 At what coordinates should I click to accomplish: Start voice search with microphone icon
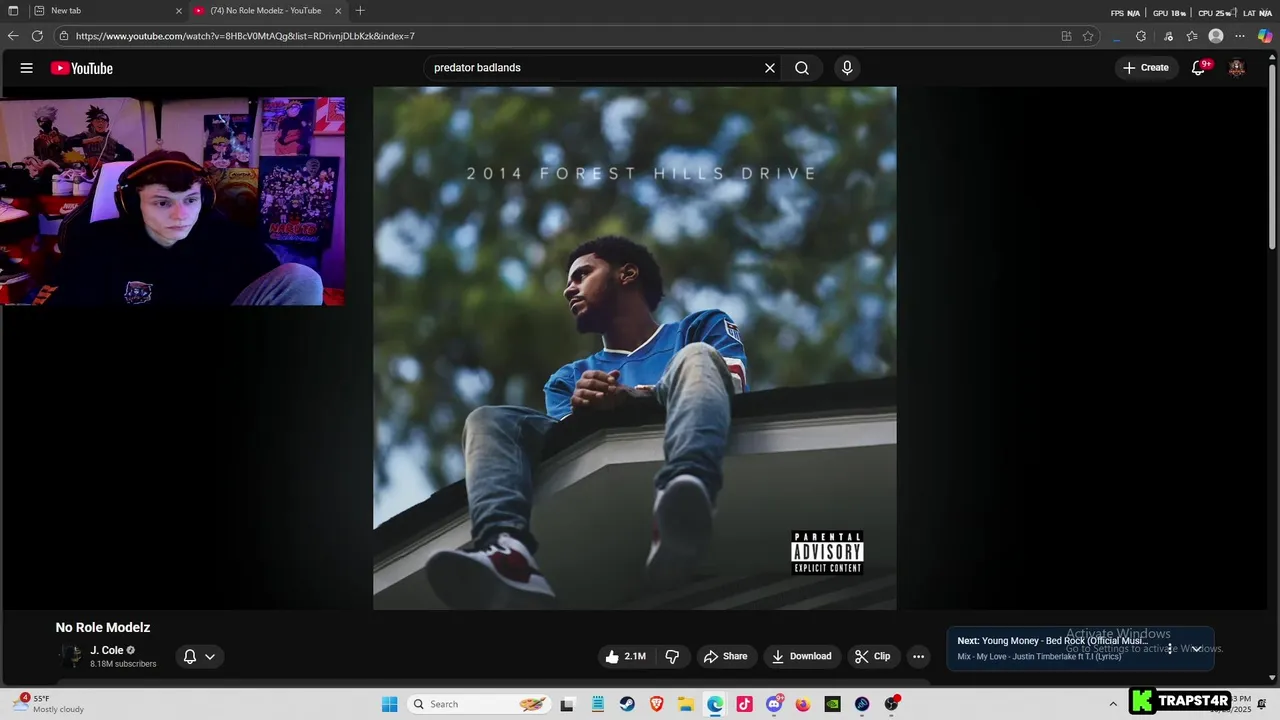tap(847, 68)
